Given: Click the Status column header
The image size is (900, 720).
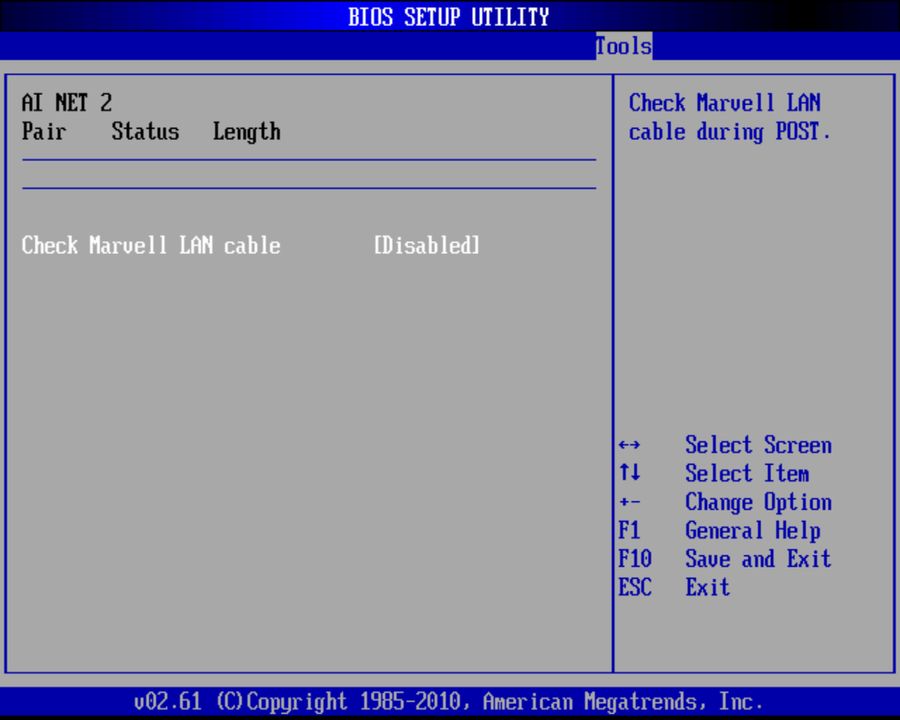Looking at the screenshot, I should pos(145,131).
